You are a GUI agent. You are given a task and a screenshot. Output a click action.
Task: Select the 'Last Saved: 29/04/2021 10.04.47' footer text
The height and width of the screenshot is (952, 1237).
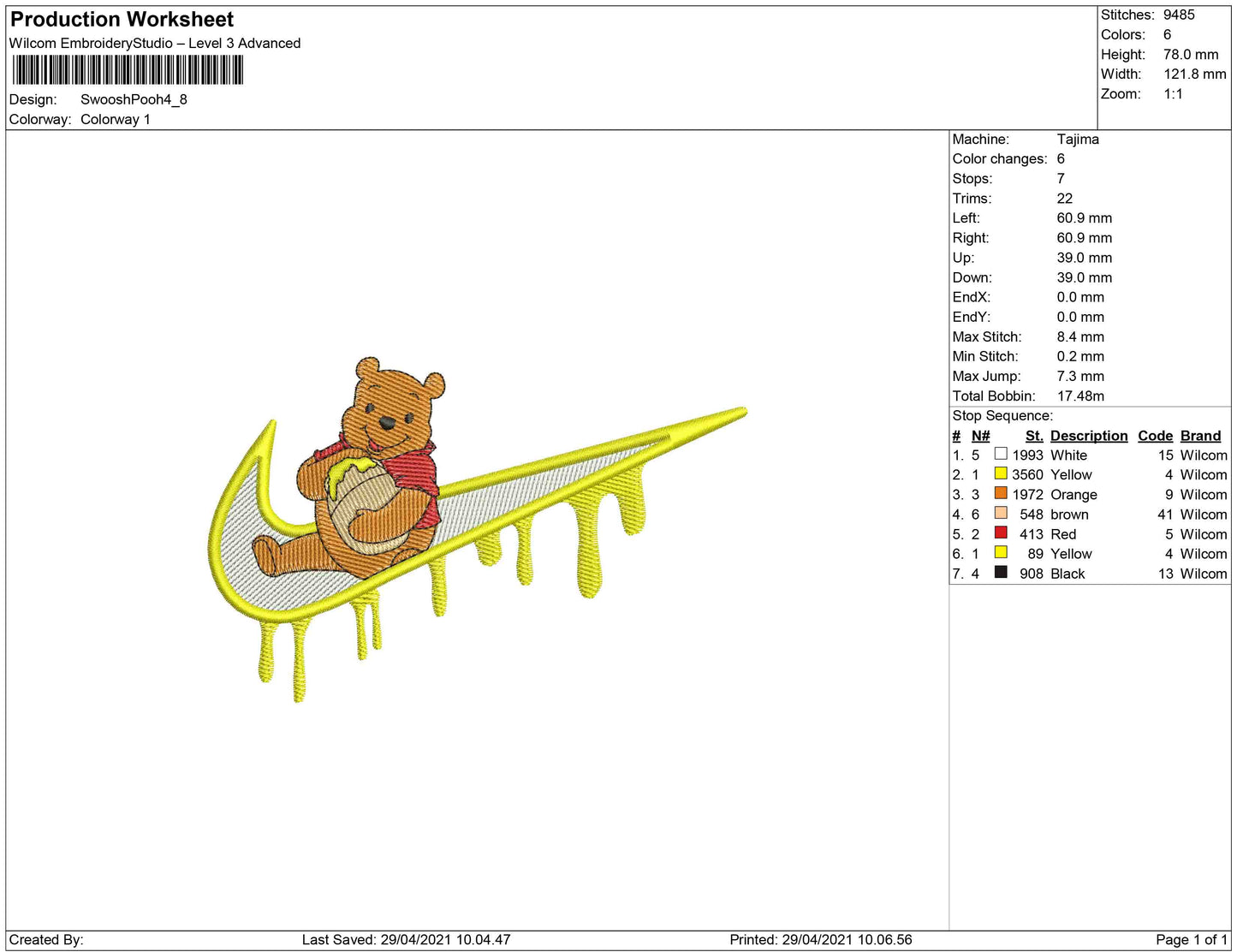point(406,940)
